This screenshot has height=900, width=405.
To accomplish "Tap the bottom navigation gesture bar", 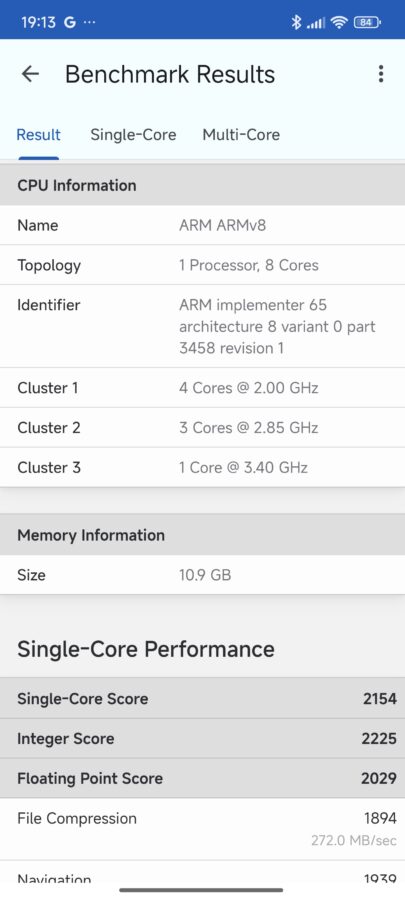I will (201, 890).
